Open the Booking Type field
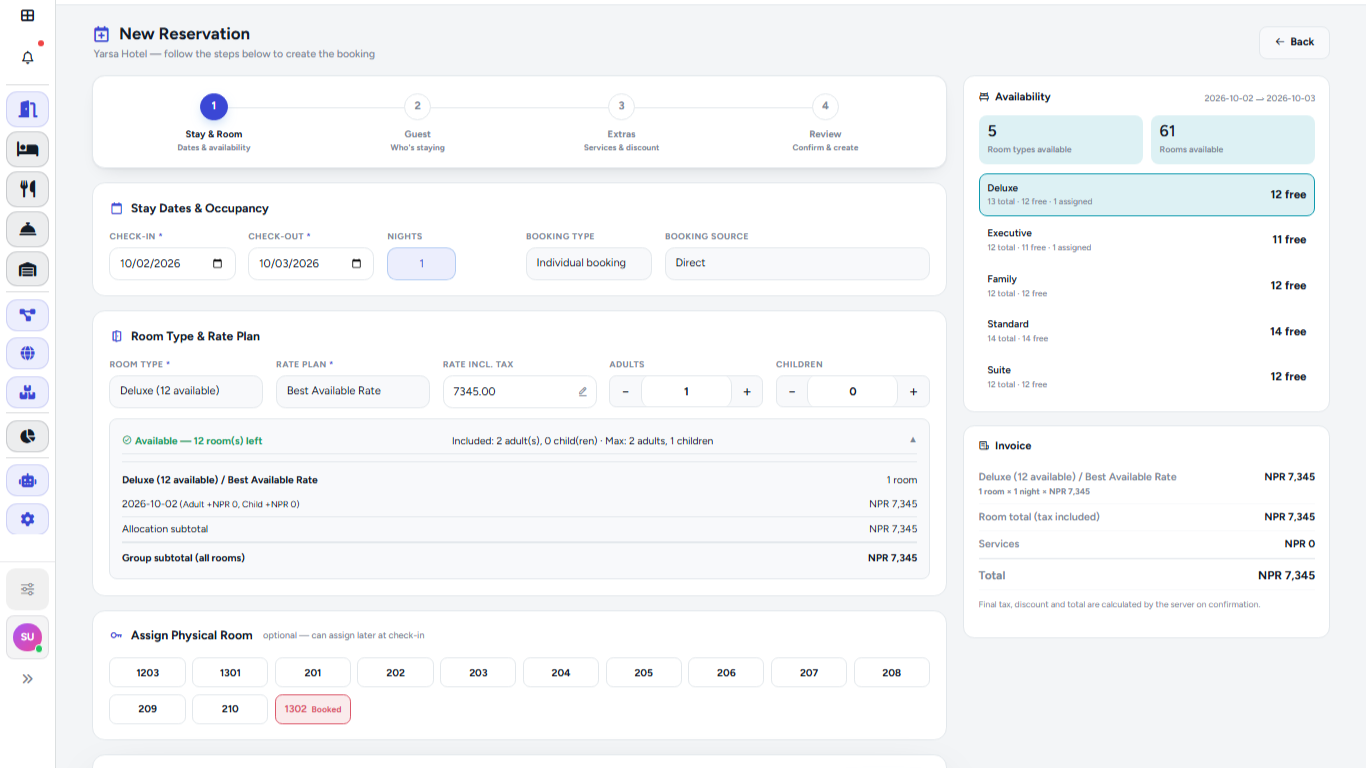This screenshot has width=1366, height=768. [589, 263]
